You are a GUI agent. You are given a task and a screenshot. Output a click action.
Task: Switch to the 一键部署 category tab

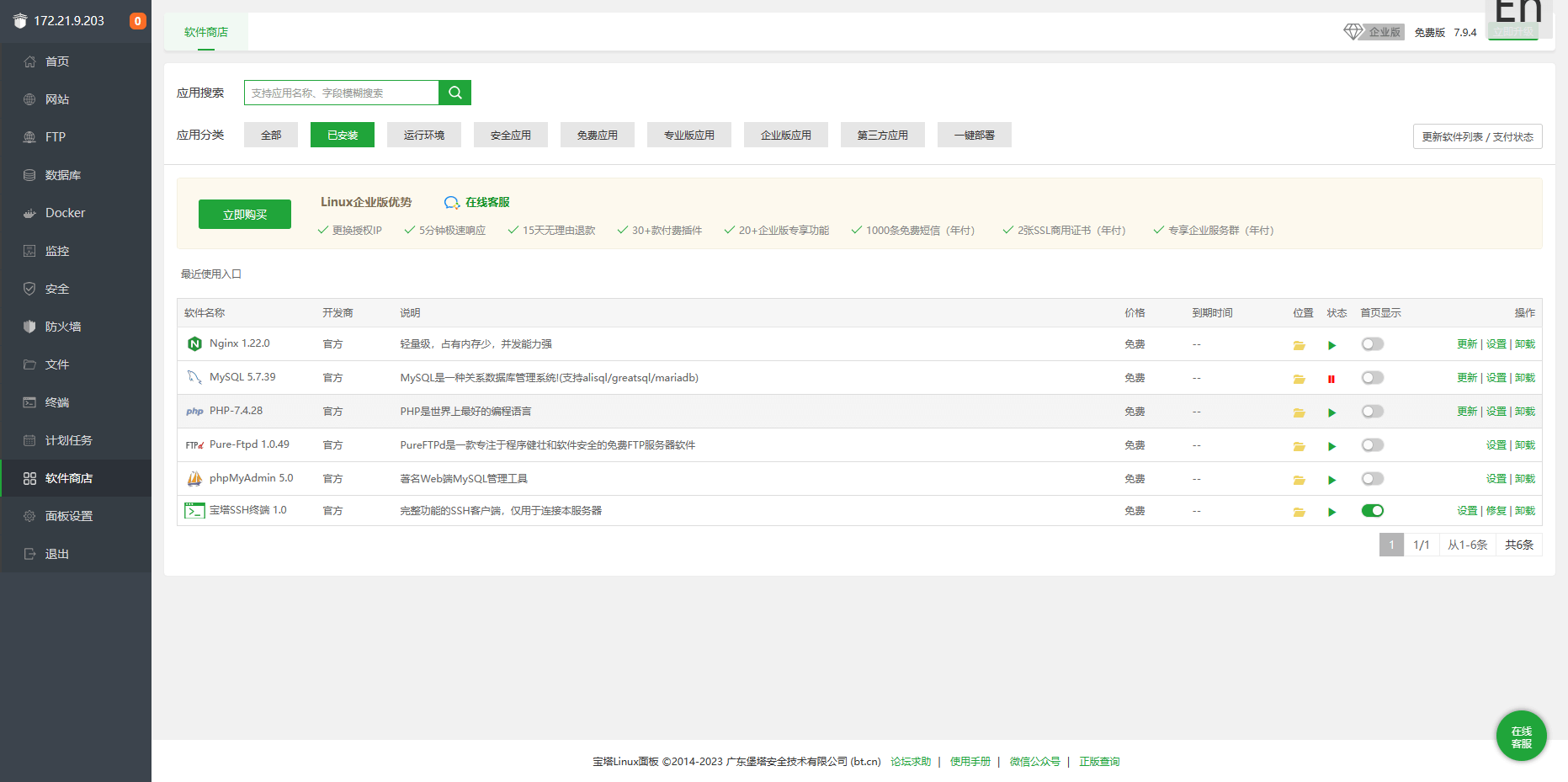974,135
